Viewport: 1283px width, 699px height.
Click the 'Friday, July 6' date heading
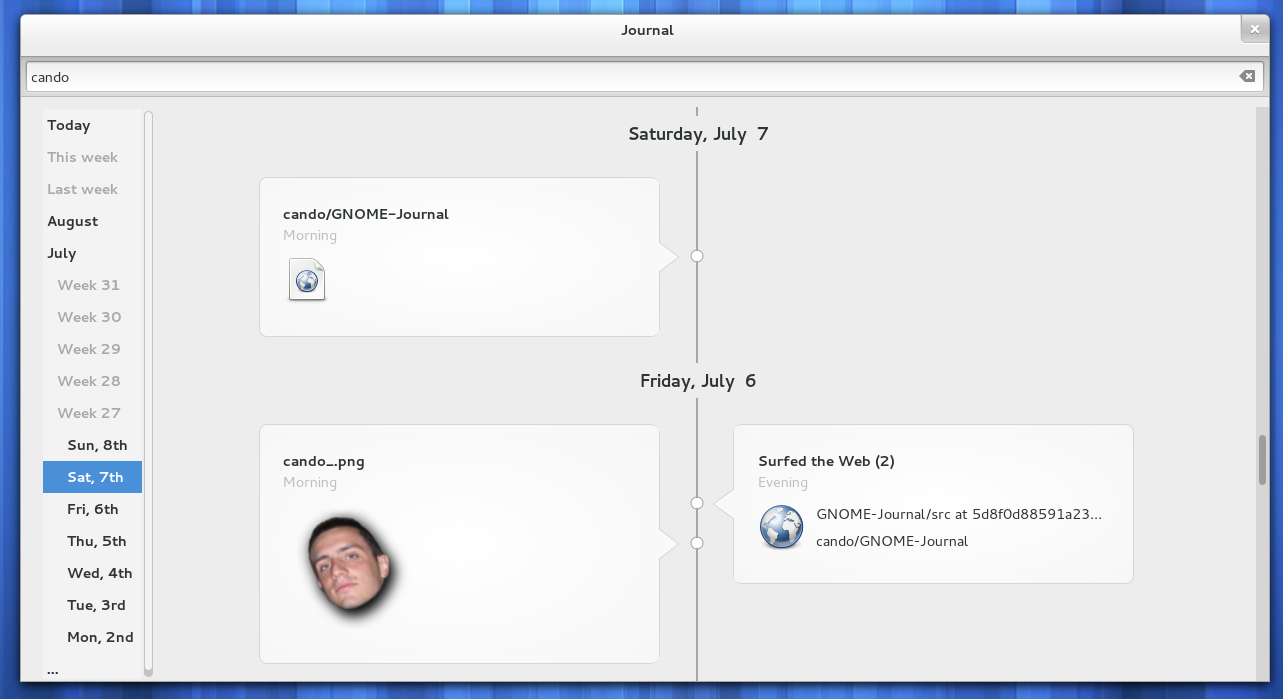point(698,381)
